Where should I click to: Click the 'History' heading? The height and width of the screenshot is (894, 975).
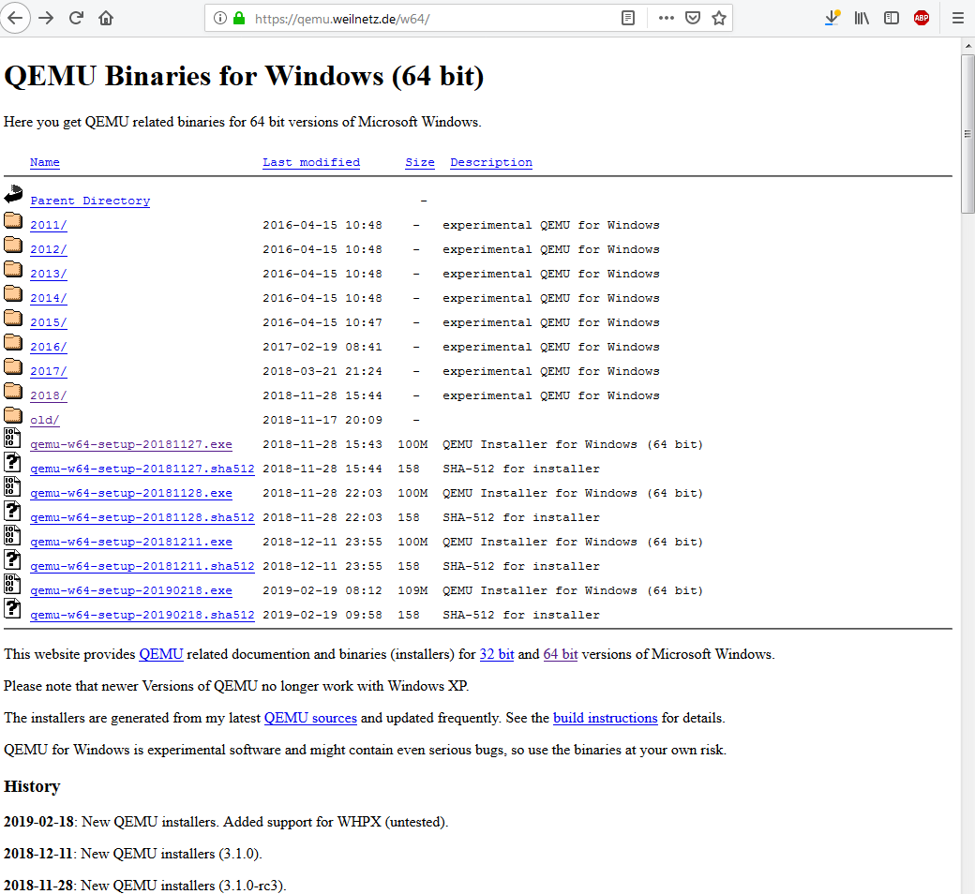(x=32, y=786)
